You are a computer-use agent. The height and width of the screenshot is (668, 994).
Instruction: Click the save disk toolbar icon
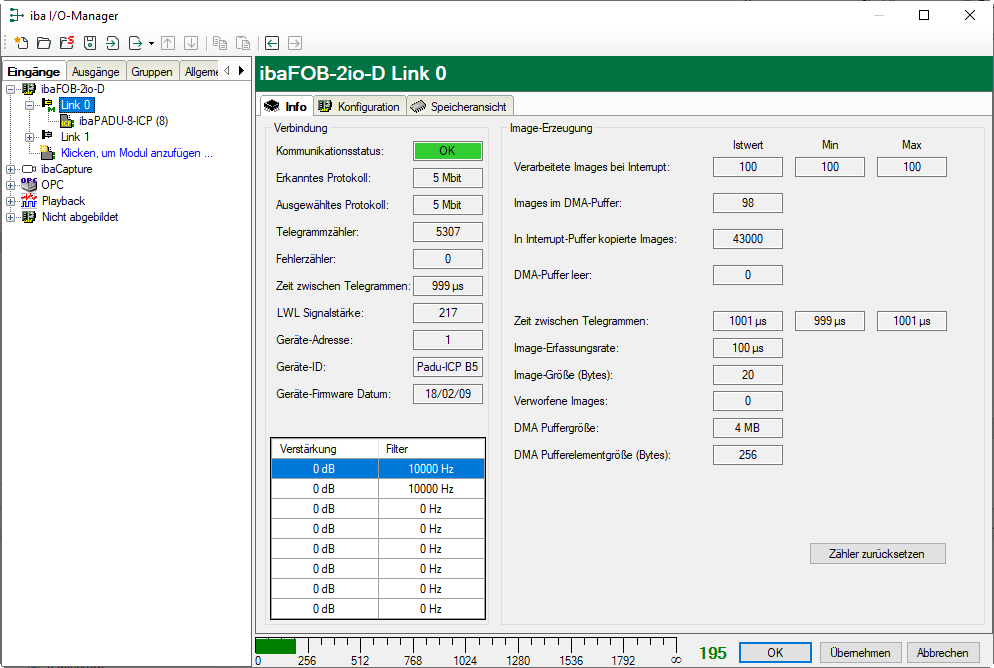(90, 43)
